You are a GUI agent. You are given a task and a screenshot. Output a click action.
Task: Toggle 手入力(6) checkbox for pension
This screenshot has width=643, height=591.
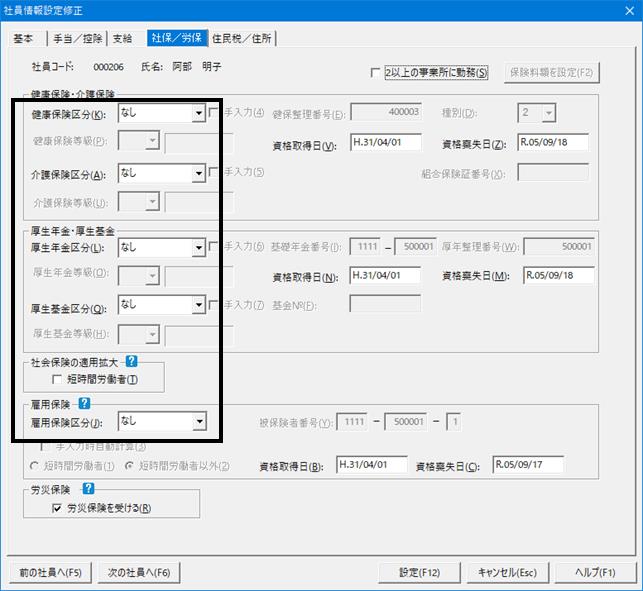point(213,246)
